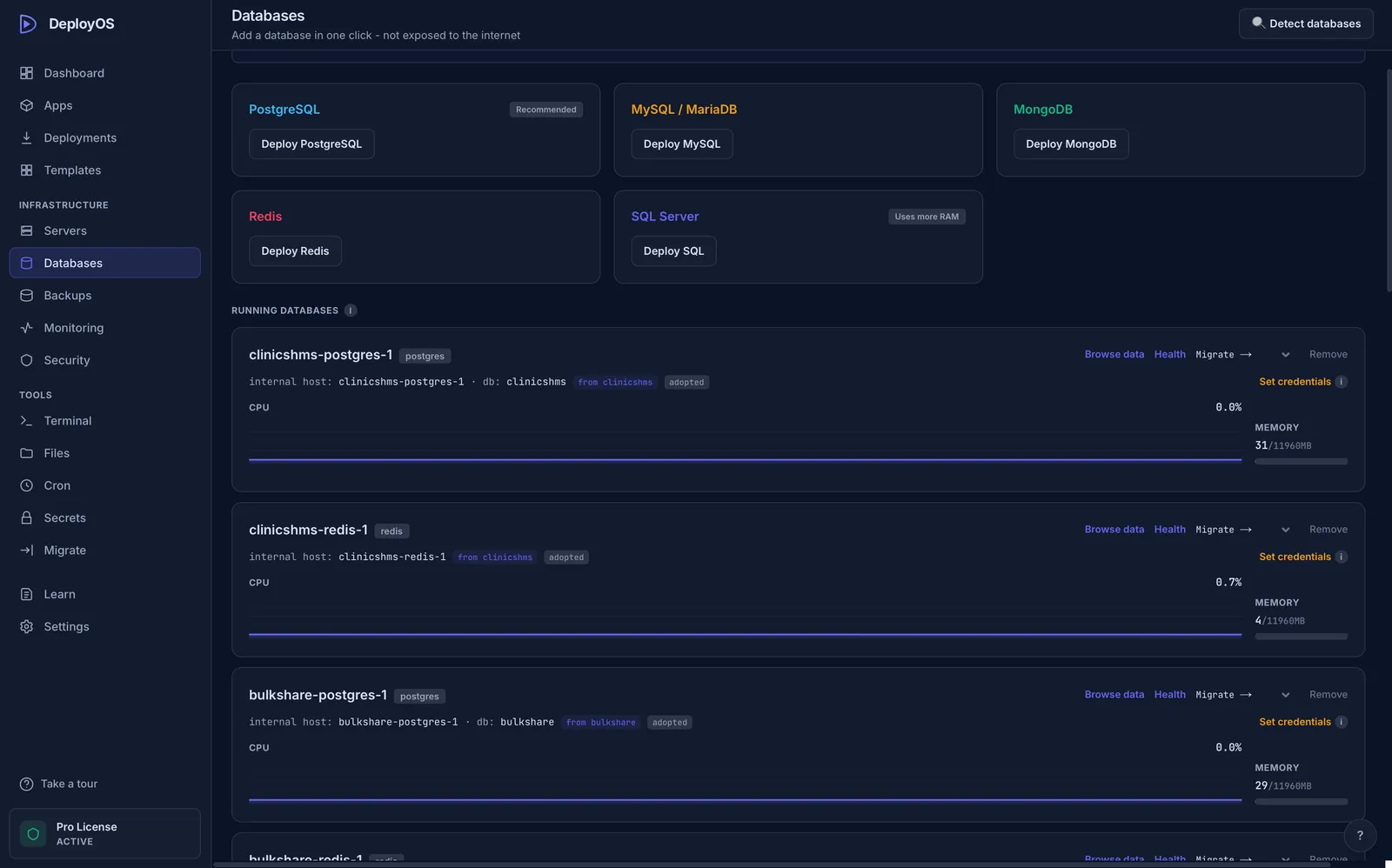1392x868 pixels.
Task: Click Deploy Redis button
Action: pos(295,251)
